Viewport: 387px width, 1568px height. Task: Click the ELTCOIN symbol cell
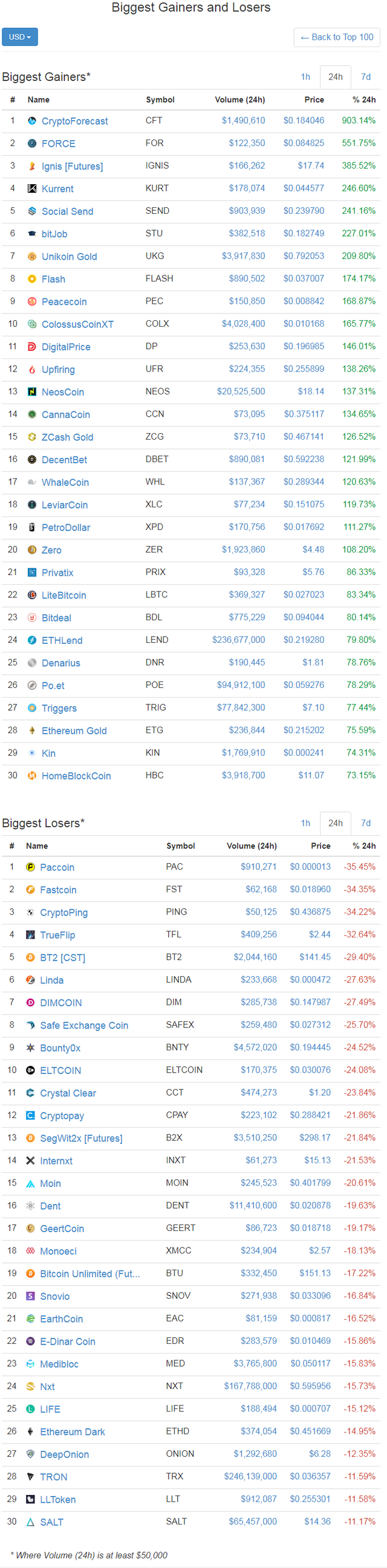[x=184, y=1070]
